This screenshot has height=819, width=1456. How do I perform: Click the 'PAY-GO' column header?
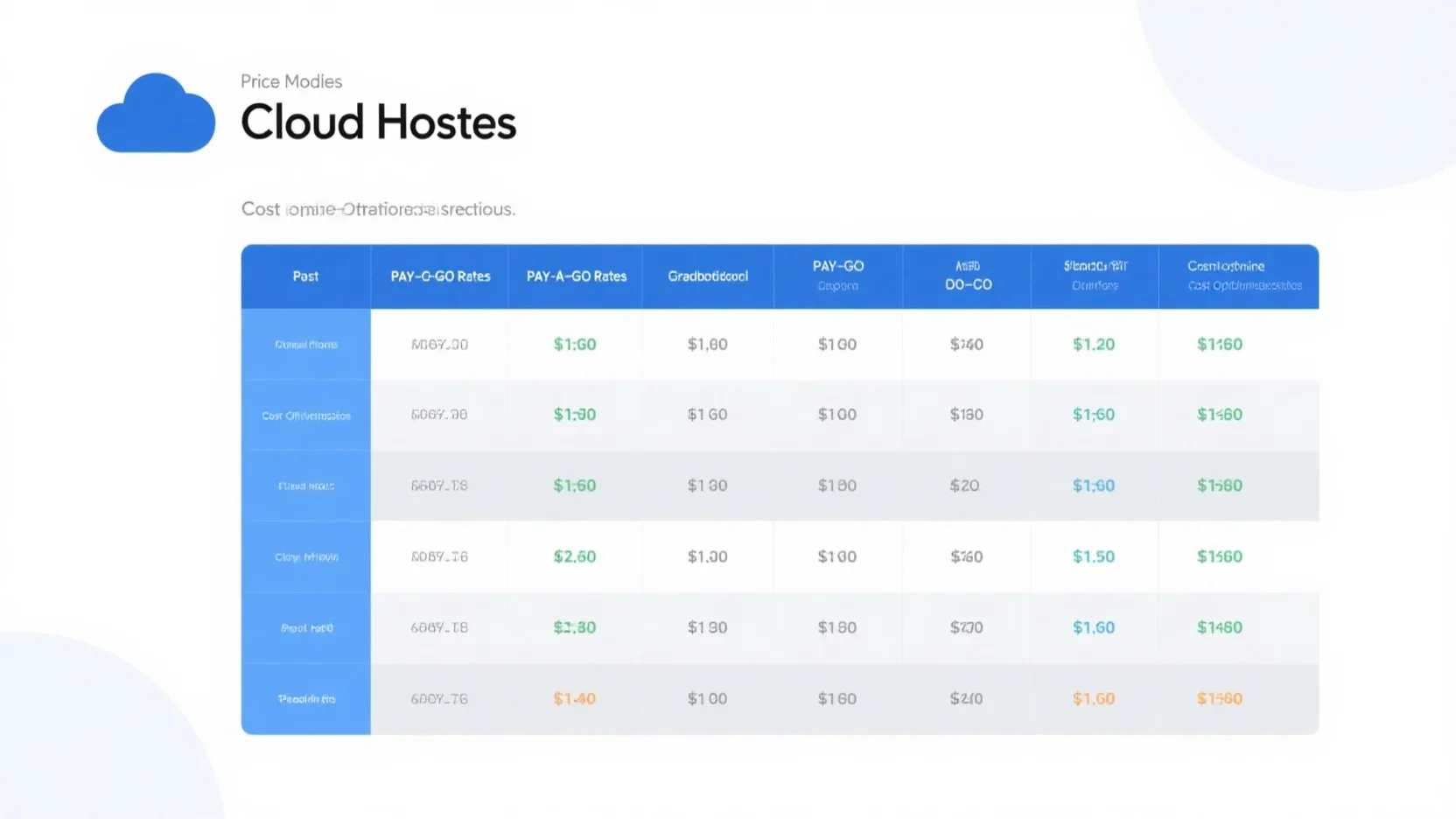click(838, 266)
